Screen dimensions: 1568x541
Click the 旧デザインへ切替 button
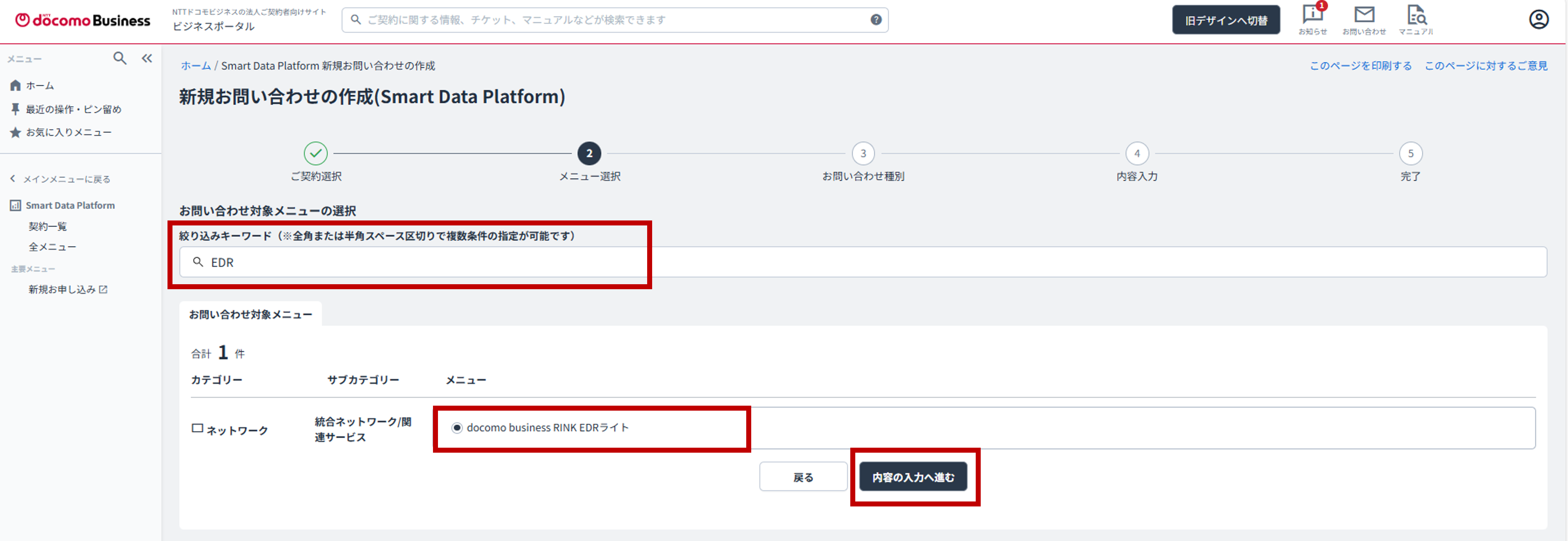(x=1225, y=20)
